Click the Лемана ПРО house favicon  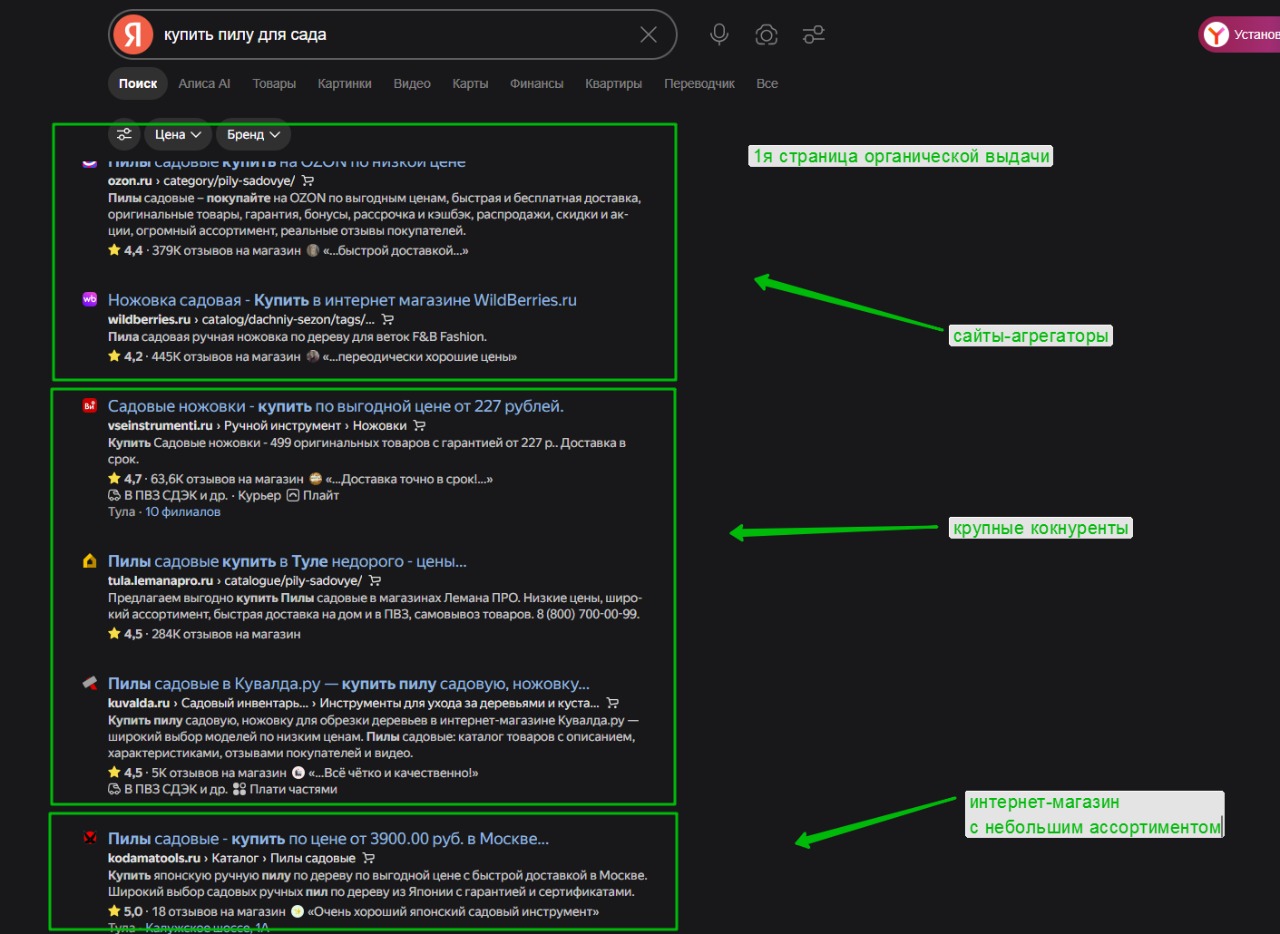[x=89, y=561]
